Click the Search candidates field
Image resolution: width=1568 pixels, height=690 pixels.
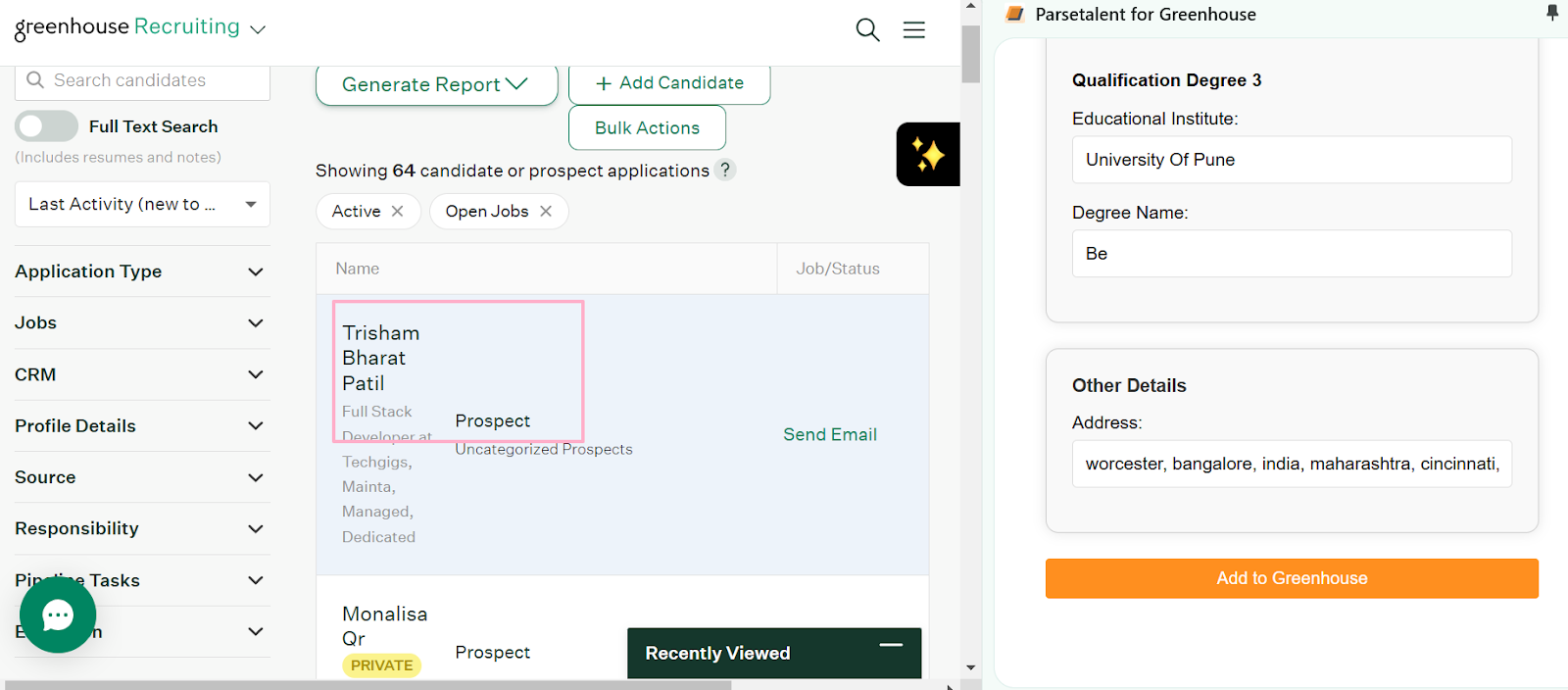click(x=142, y=80)
